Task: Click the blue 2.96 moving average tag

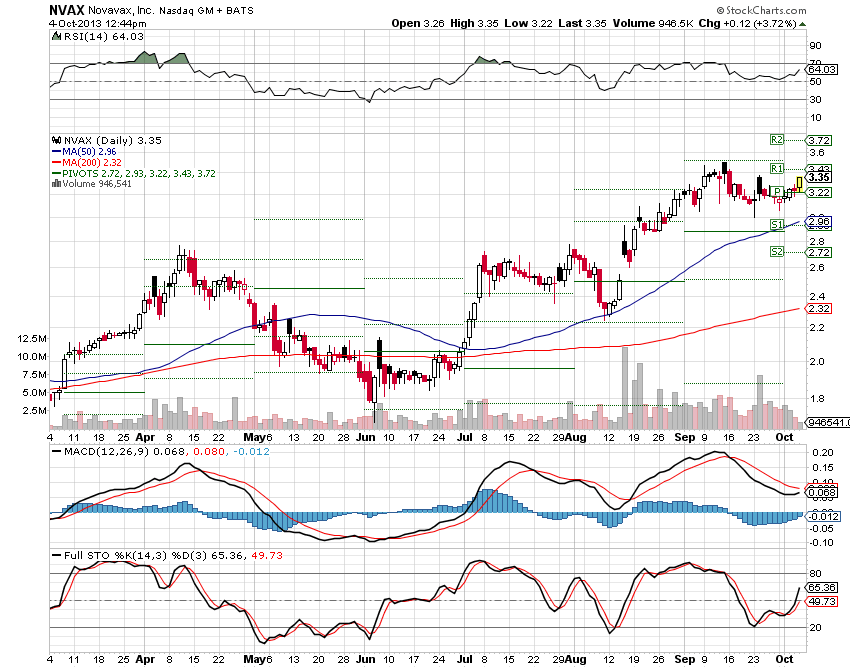Action: click(819, 221)
